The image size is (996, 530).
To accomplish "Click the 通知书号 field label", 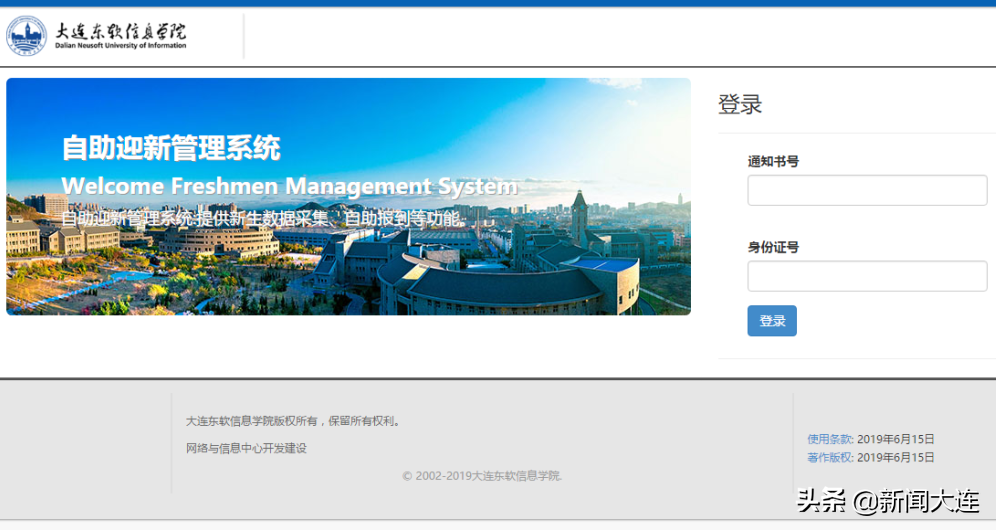I will point(773,161).
